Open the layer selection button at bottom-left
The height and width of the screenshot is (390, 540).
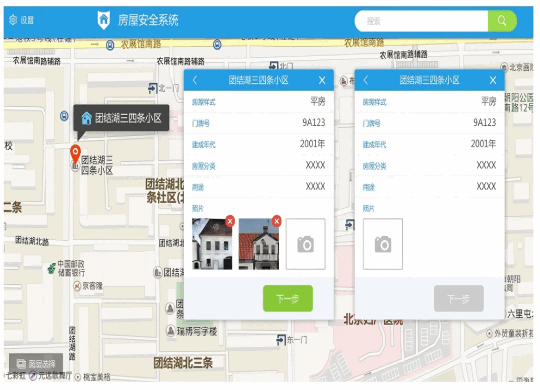[x=36, y=363]
